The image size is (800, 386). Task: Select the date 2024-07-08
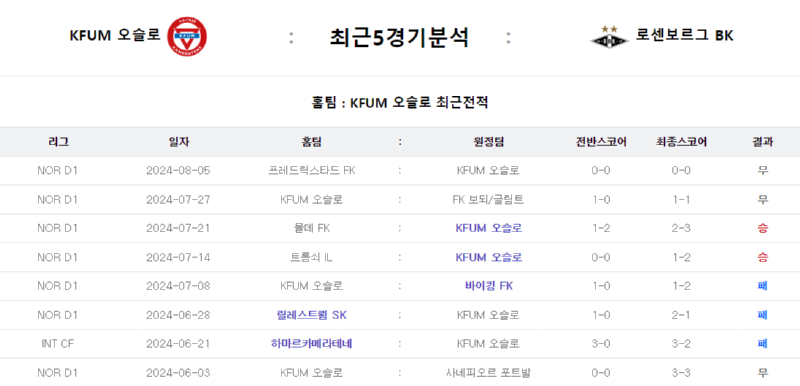click(178, 286)
